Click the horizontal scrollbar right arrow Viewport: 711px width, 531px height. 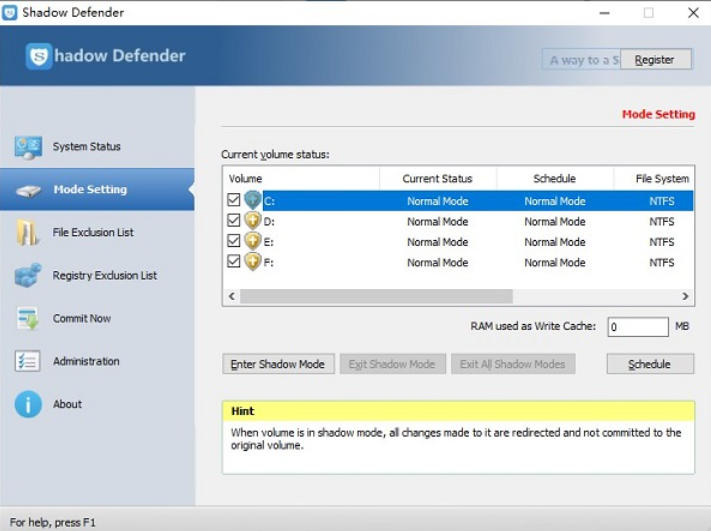click(686, 297)
